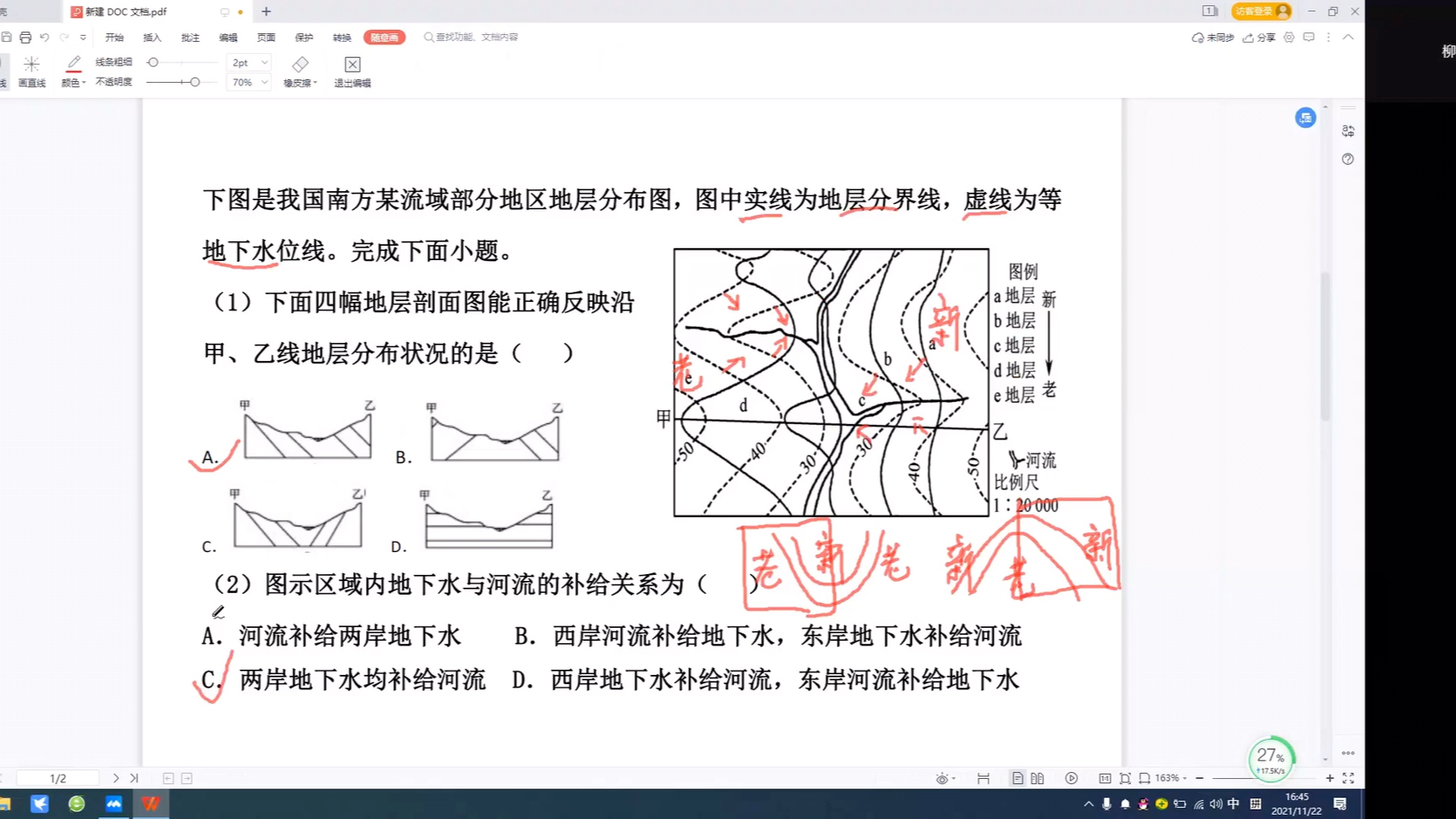Show hidden system tray icons

pyautogui.click(x=1088, y=804)
